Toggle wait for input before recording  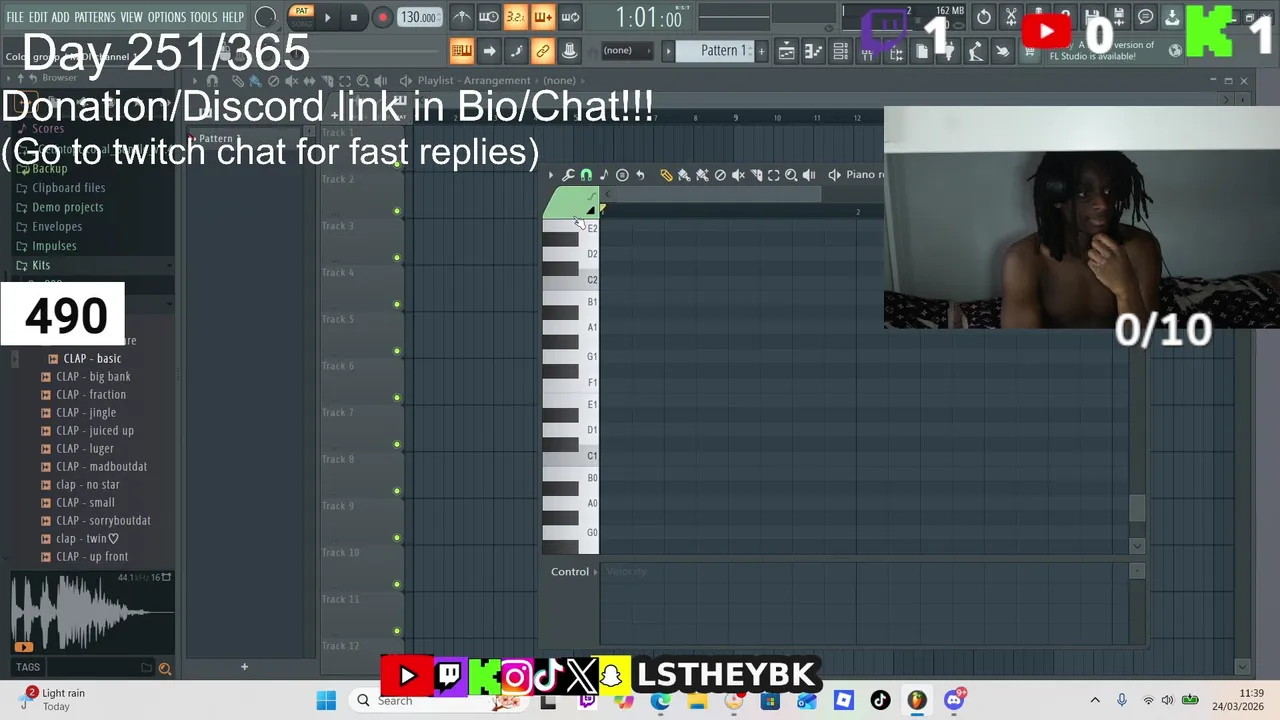tap(489, 17)
